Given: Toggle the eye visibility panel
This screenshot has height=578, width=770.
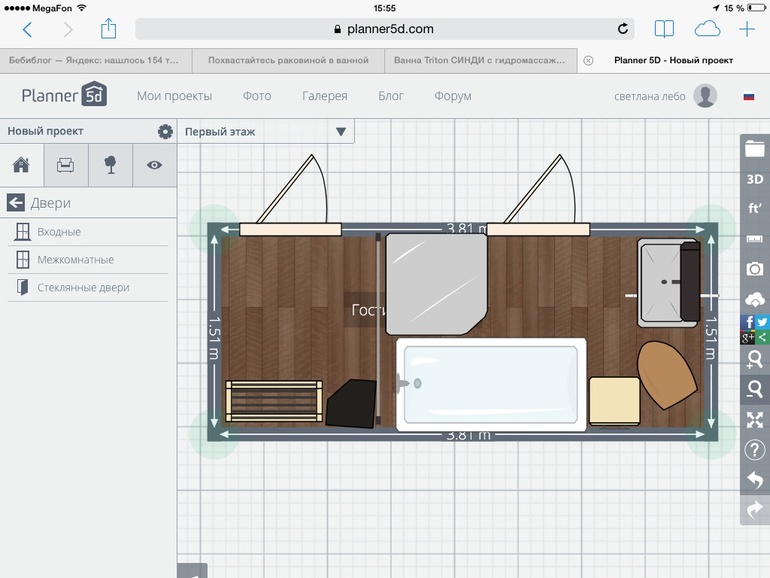Looking at the screenshot, I should (x=154, y=166).
